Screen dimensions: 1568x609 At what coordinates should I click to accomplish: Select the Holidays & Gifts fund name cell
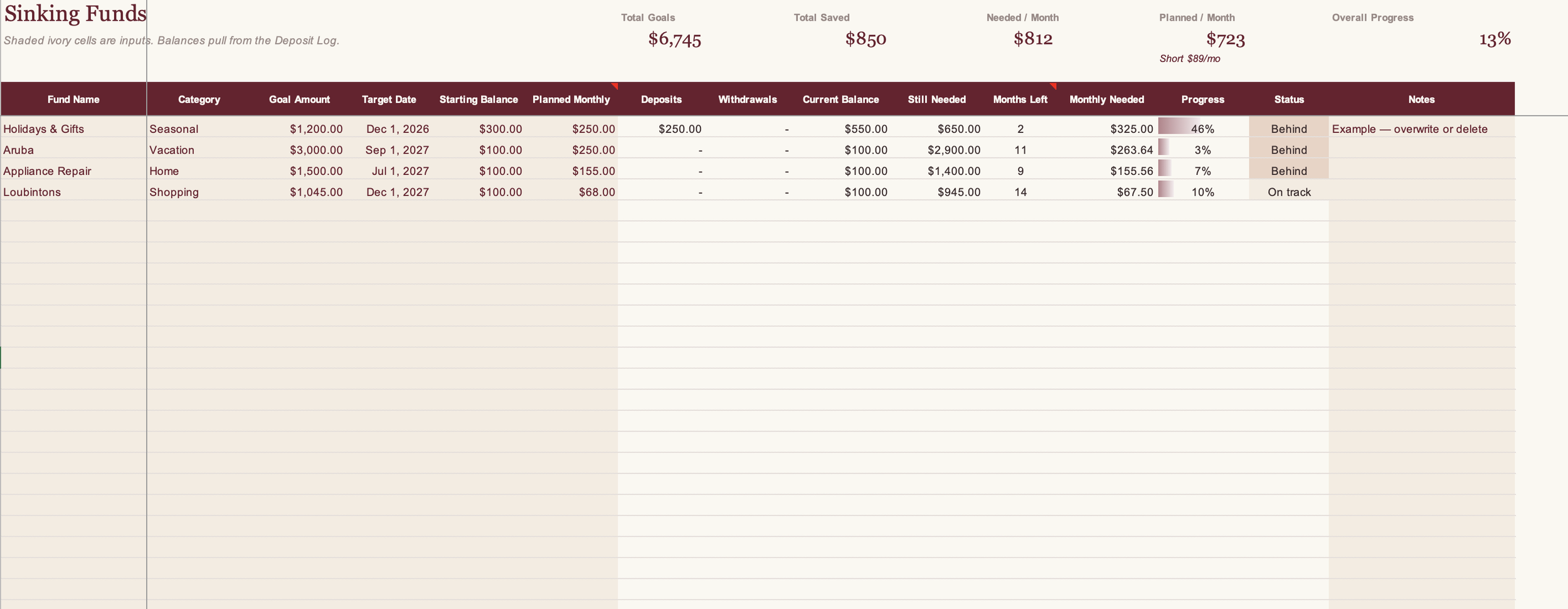[x=73, y=129]
